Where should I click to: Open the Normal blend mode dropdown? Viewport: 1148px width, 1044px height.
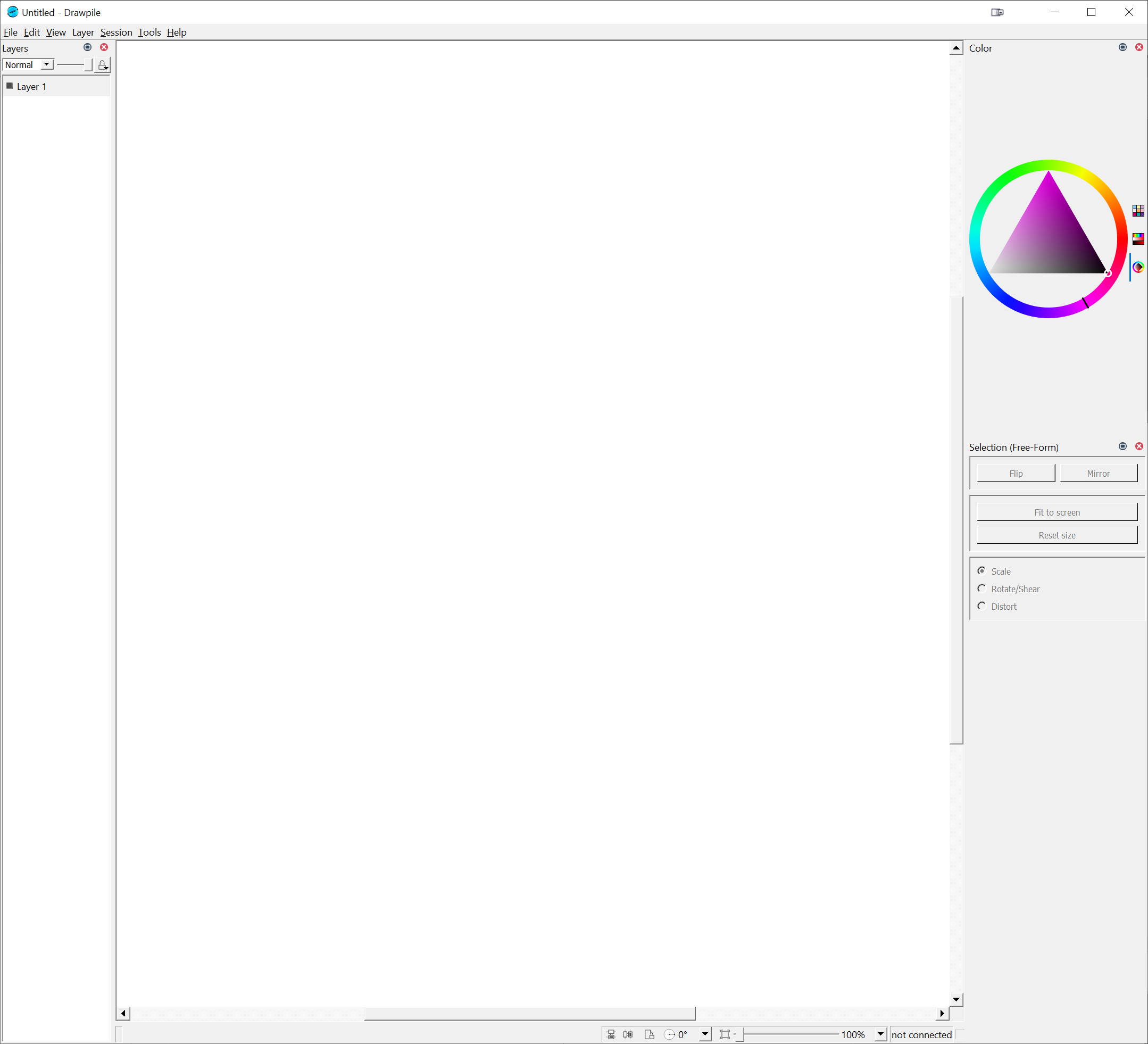click(x=47, y=65)
